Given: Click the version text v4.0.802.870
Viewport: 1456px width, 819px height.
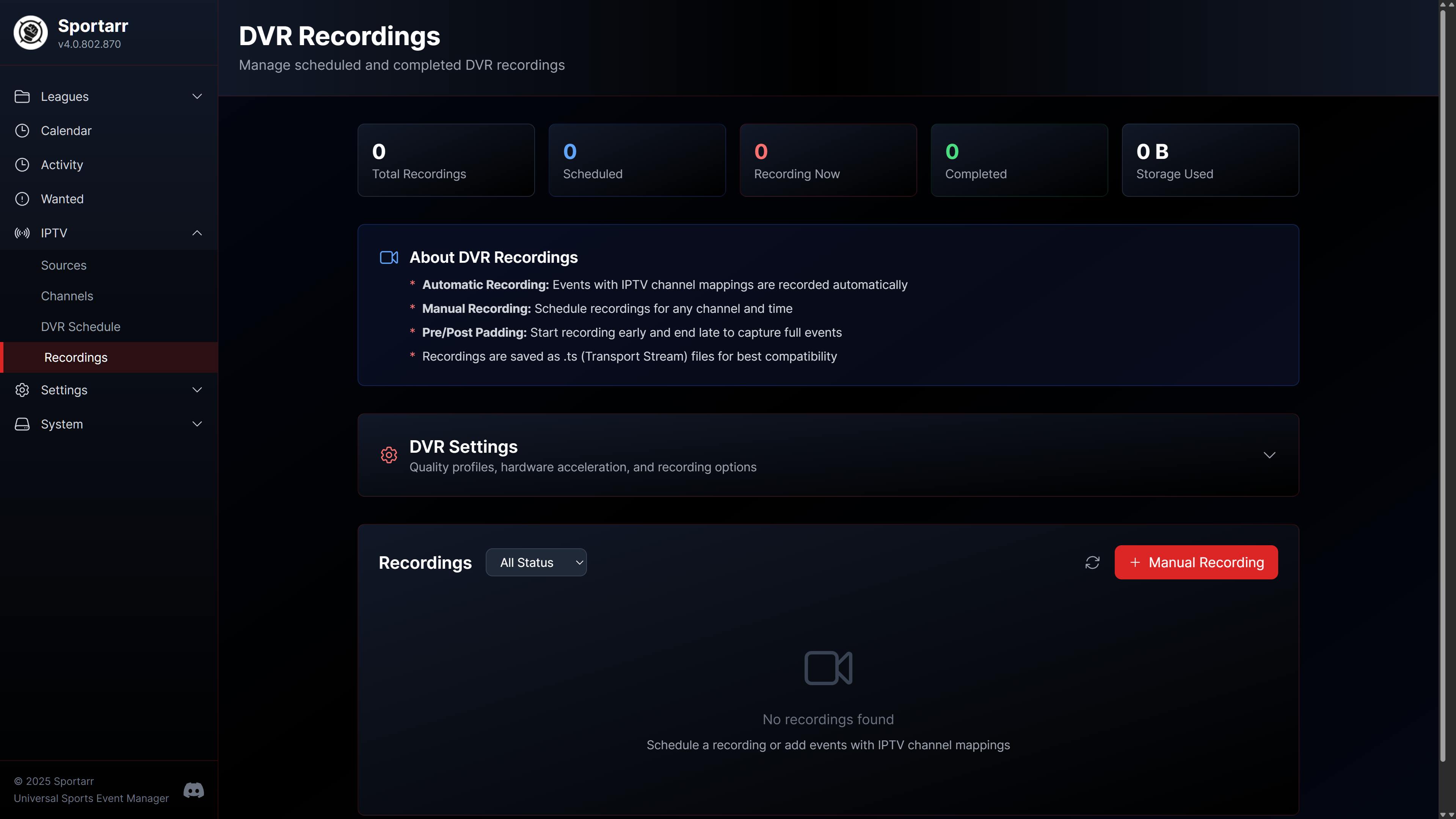Looking at the screenshot, I should click(89, 44).
